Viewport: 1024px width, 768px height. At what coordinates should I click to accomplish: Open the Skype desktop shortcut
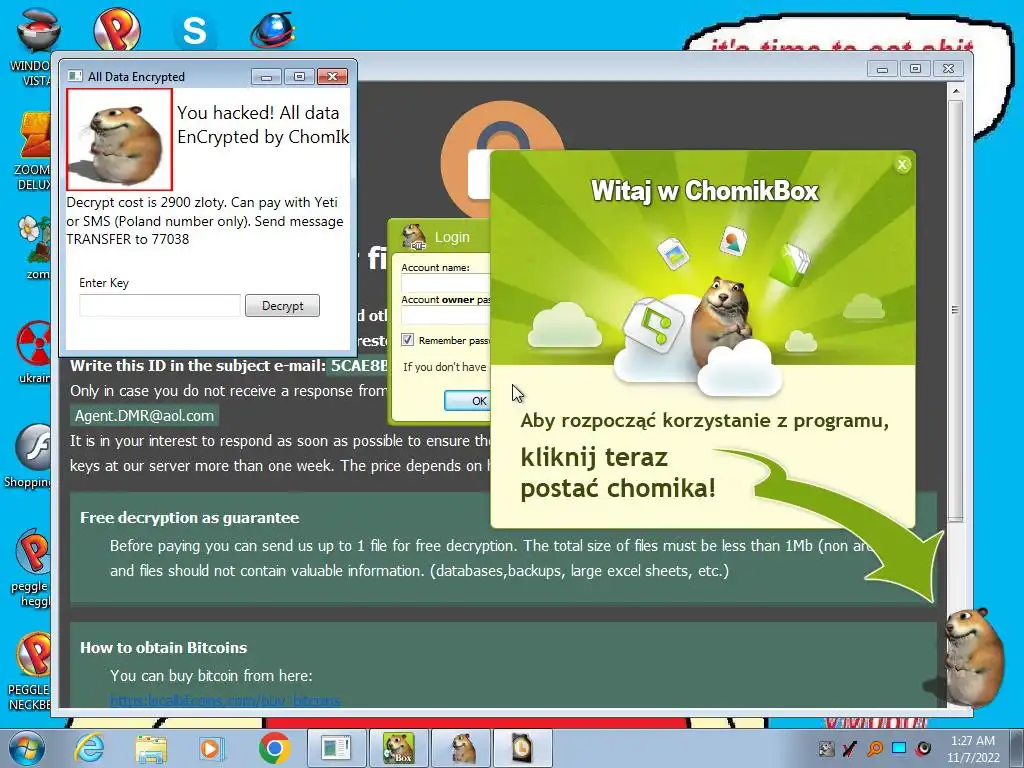coord(194,30)
